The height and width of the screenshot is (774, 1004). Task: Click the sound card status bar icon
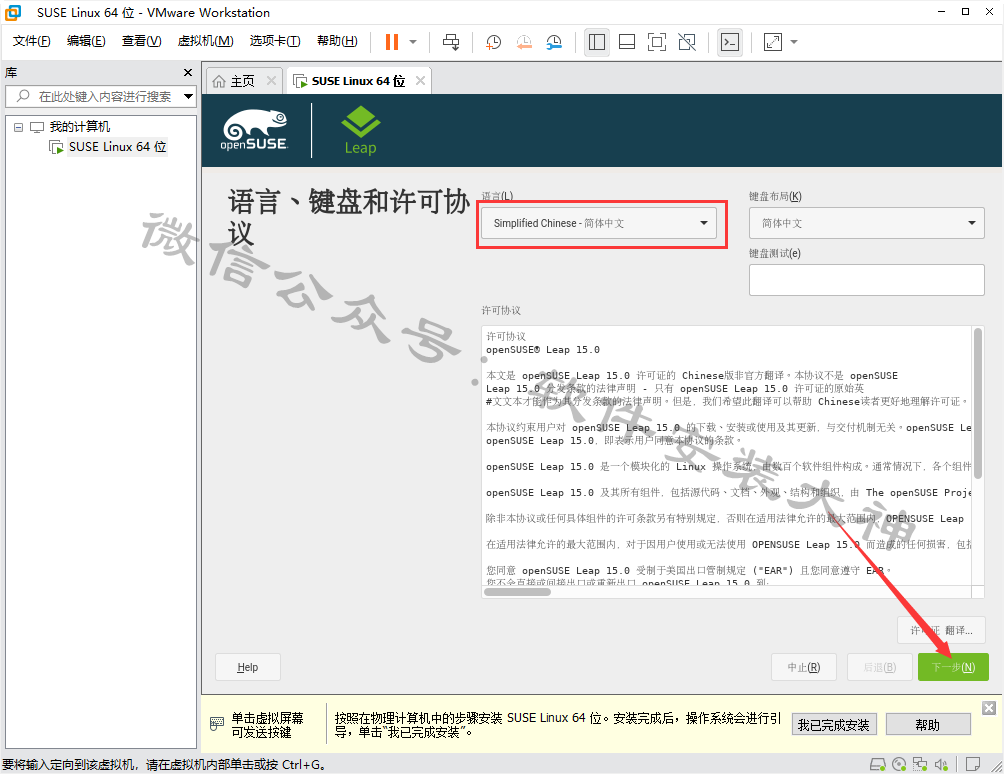click(941, 764)
